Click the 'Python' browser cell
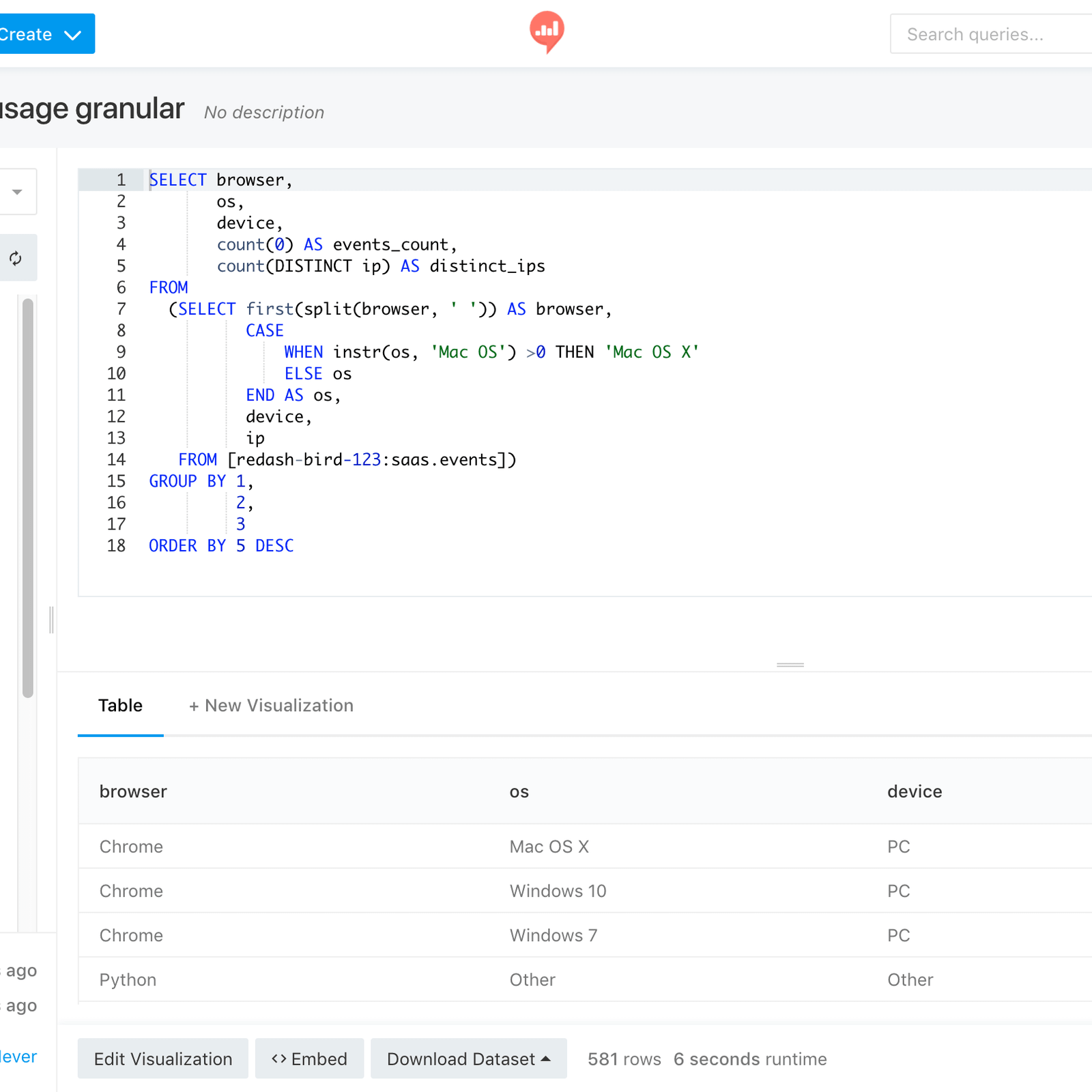 click(128, 980)
